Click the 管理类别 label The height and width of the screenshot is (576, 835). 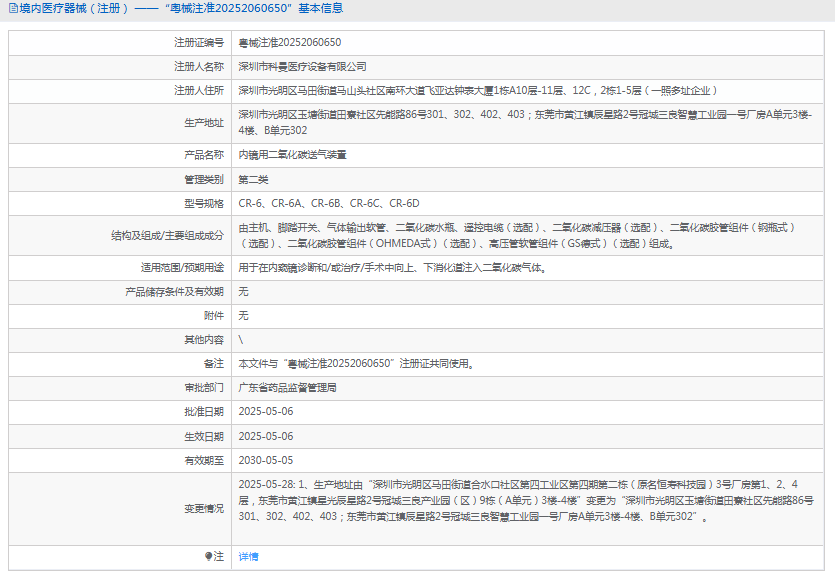[204, 179]
